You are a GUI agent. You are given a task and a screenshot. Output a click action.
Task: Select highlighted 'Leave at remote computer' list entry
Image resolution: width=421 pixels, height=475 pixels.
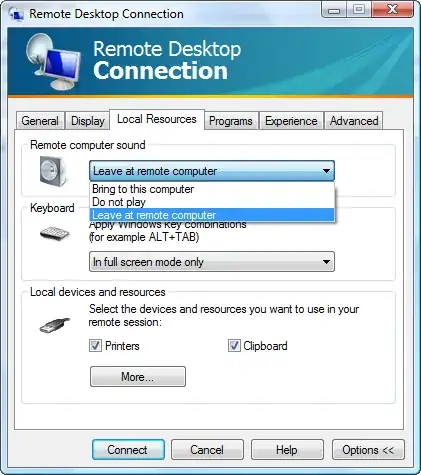tap(212, 215)
